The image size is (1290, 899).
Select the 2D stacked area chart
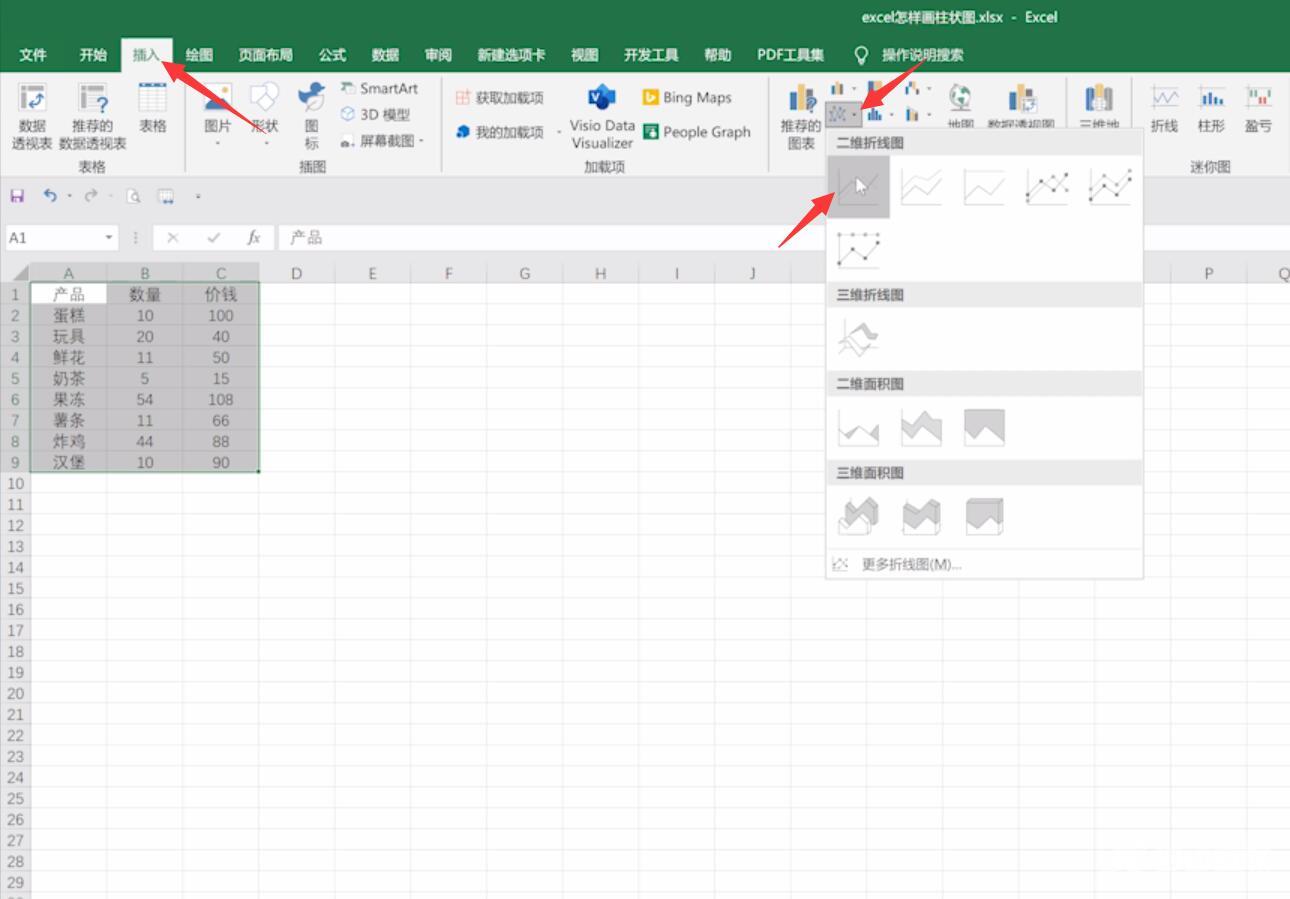921,428
